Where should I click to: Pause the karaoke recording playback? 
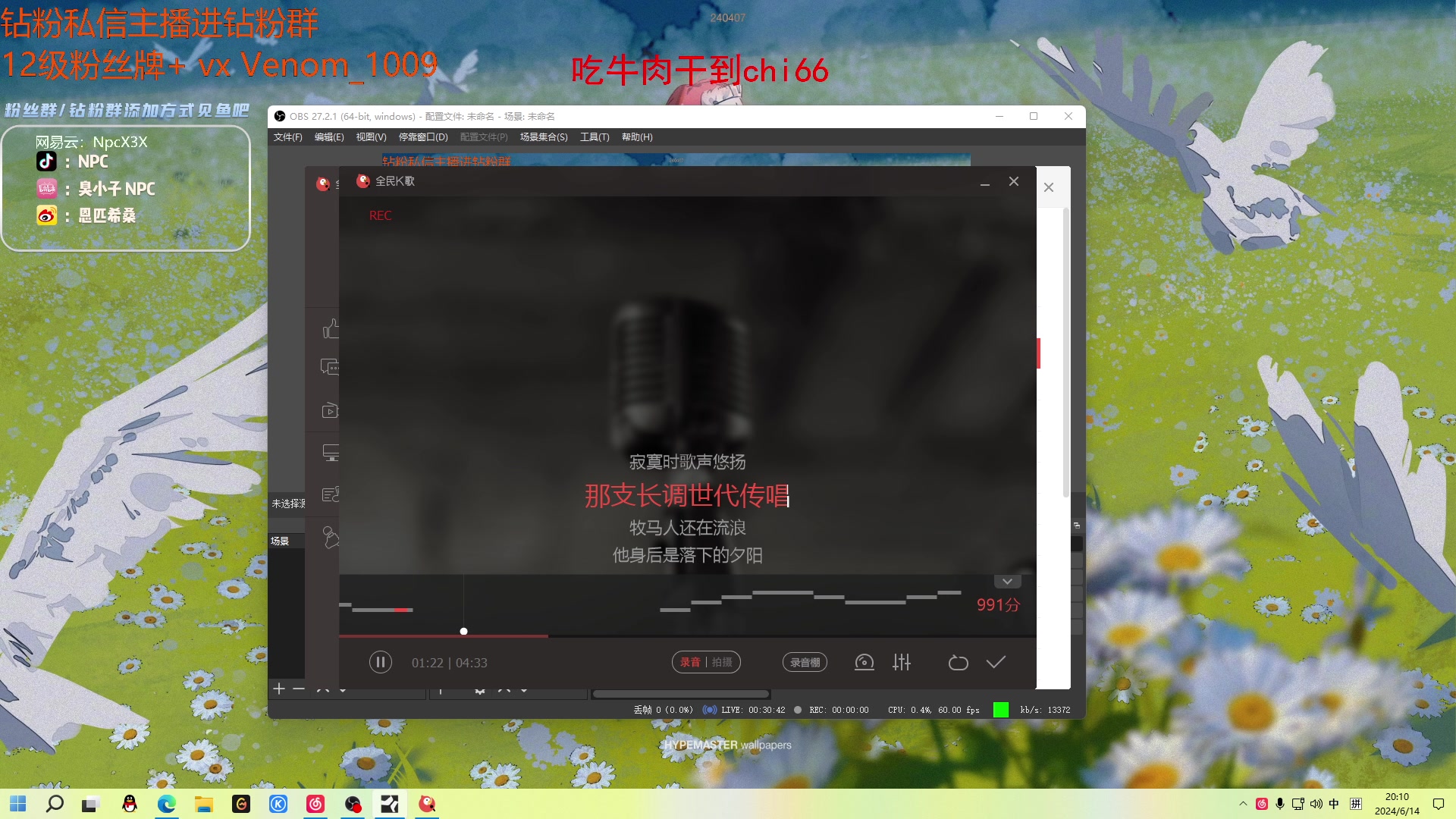coord(380,662)
